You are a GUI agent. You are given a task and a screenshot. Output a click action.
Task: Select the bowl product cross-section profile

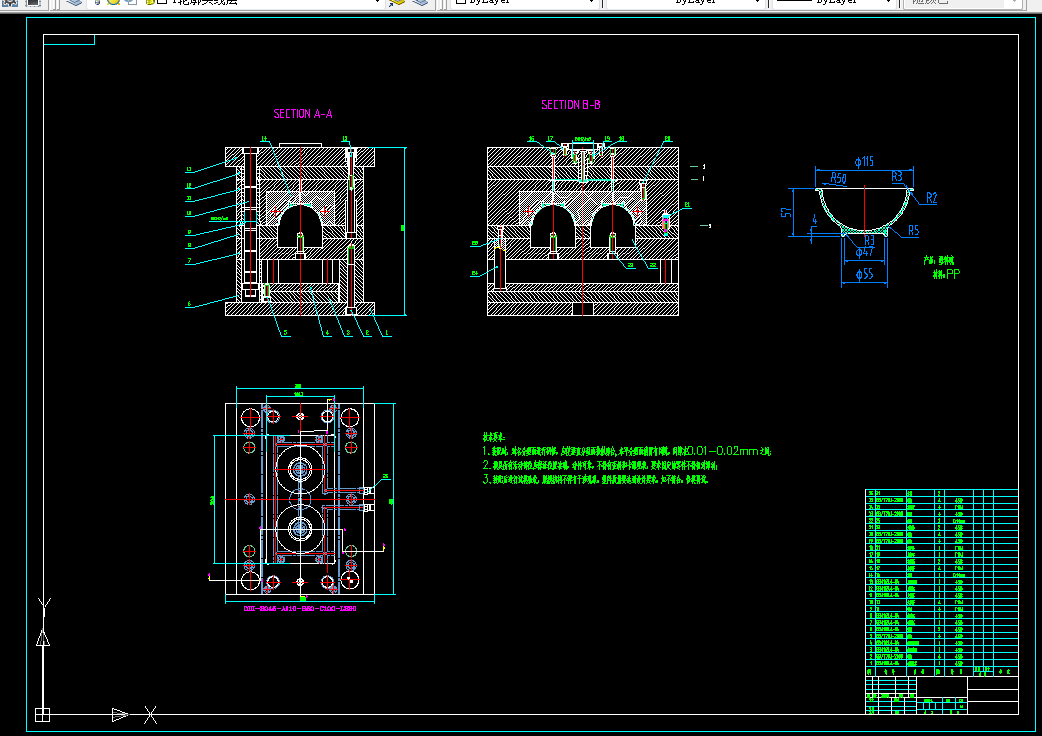pos(864,211)
